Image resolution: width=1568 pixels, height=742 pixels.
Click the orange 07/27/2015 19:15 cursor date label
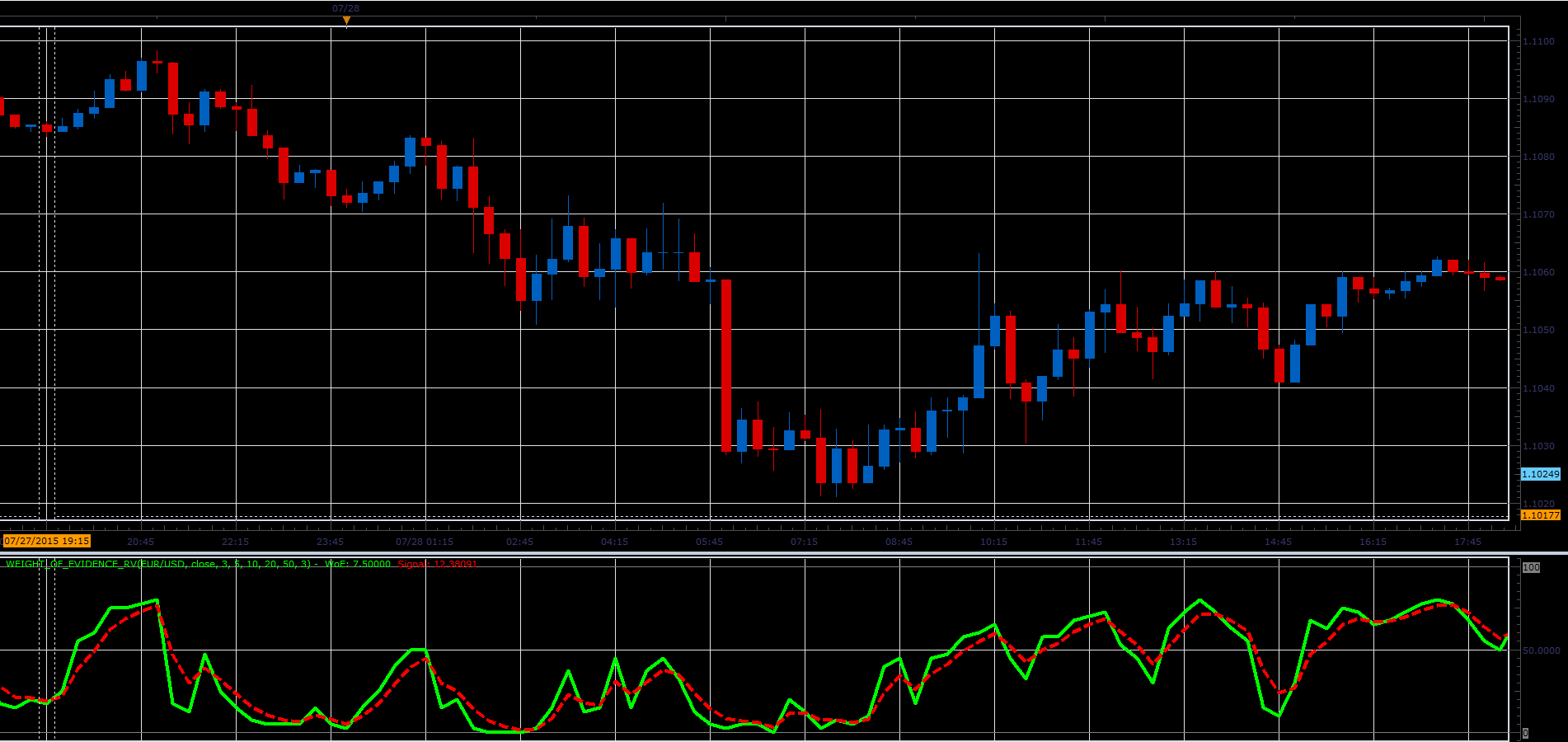pos(47,542)
